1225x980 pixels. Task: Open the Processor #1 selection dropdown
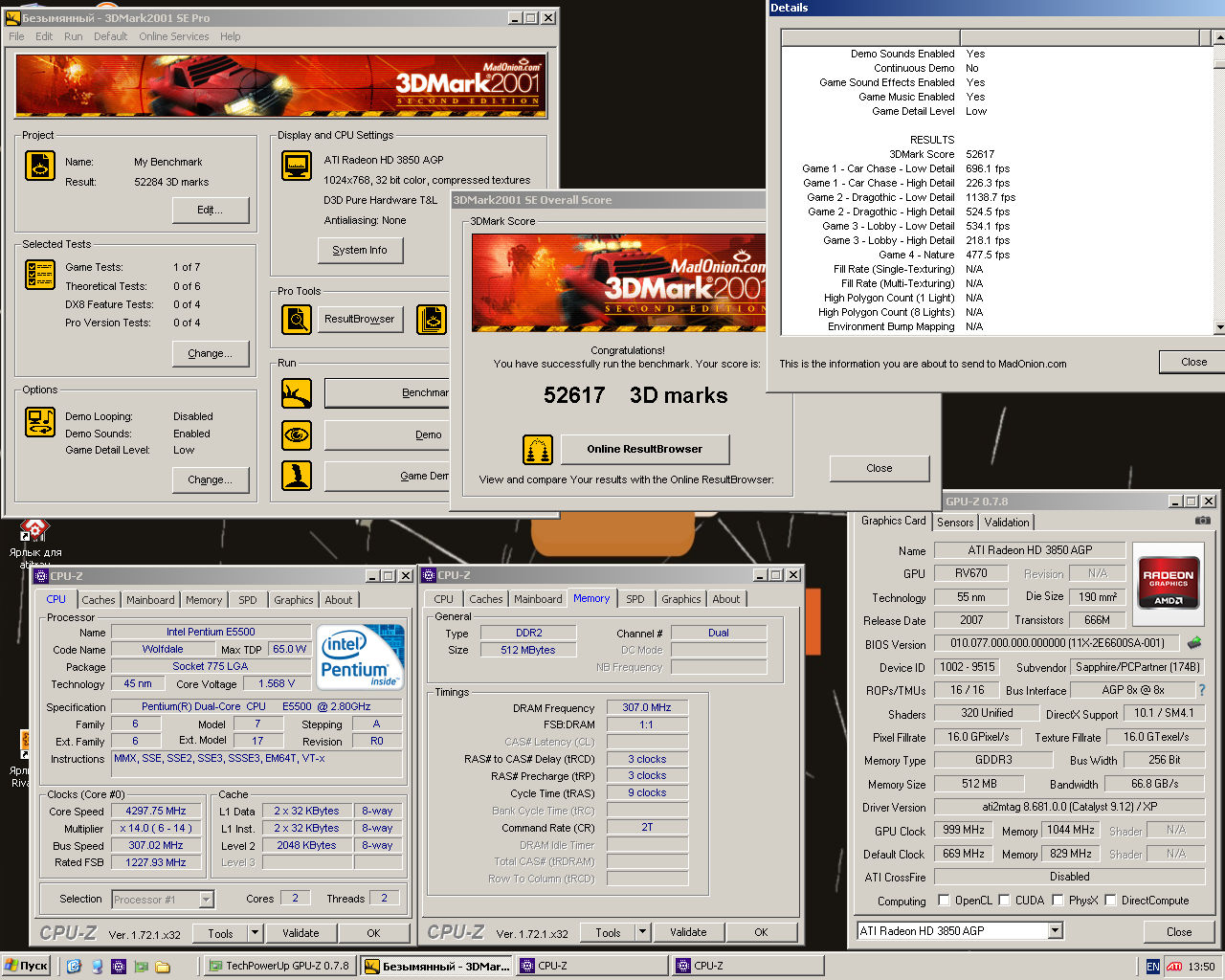(206, 900)
